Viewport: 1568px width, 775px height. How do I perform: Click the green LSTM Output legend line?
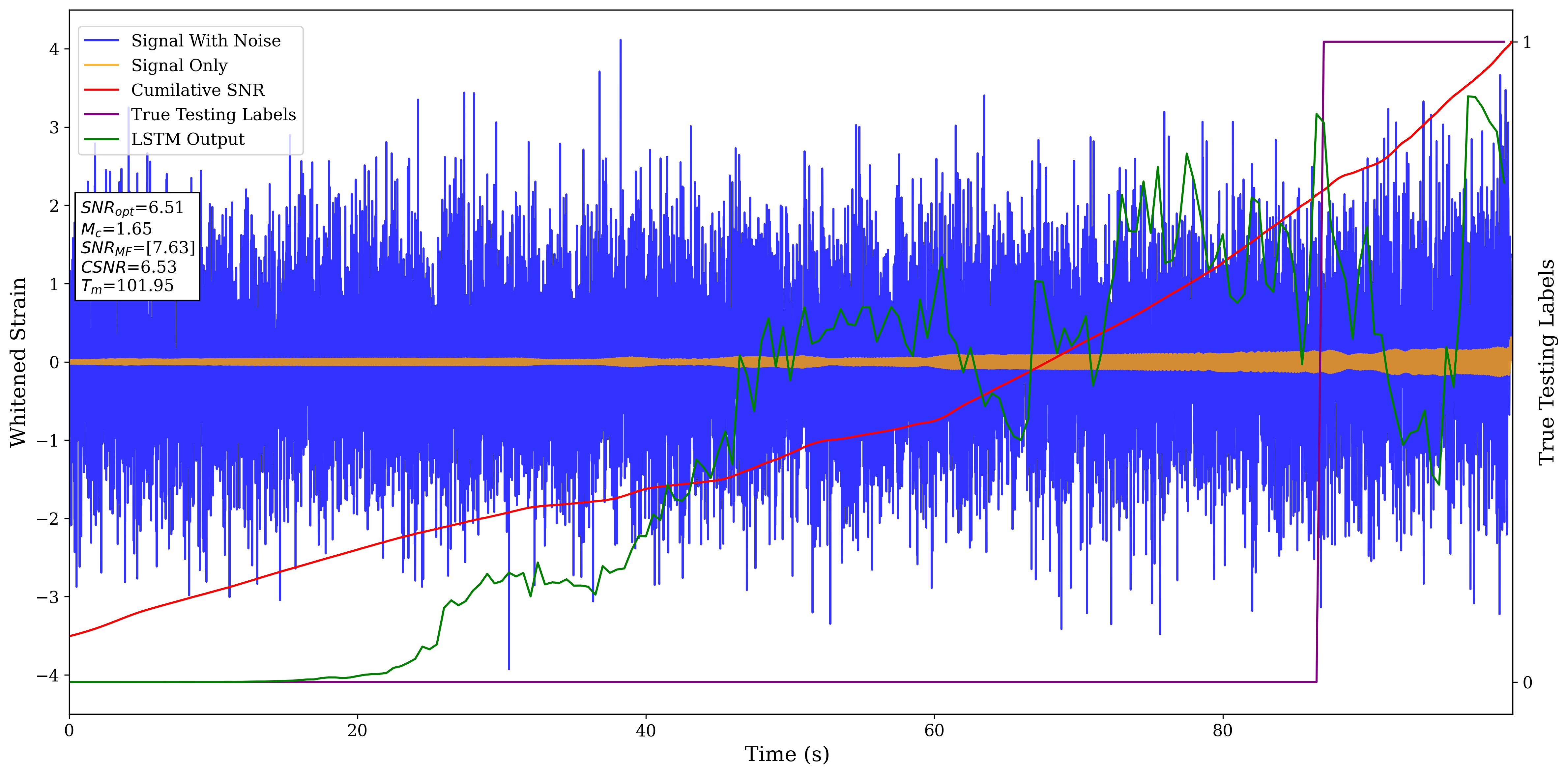(x=101, y=139)
